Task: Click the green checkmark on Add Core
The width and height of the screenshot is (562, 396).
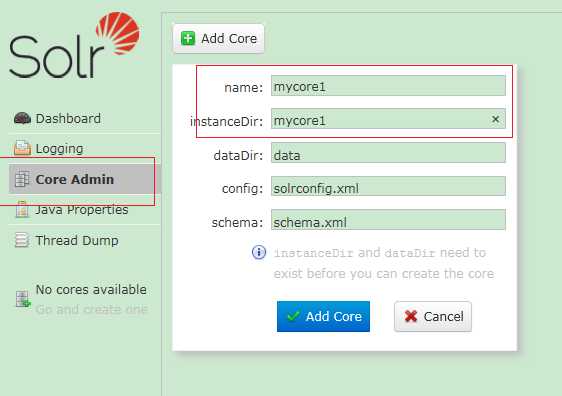Action: click(293, 316)
